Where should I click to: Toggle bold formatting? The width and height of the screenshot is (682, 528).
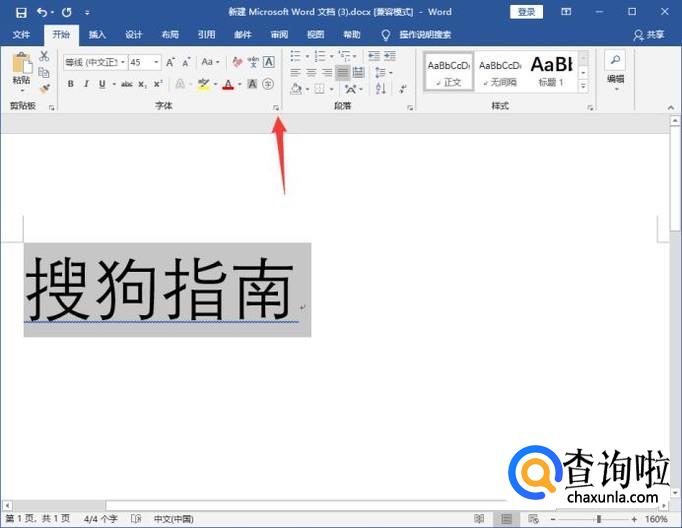click(70, 84)
